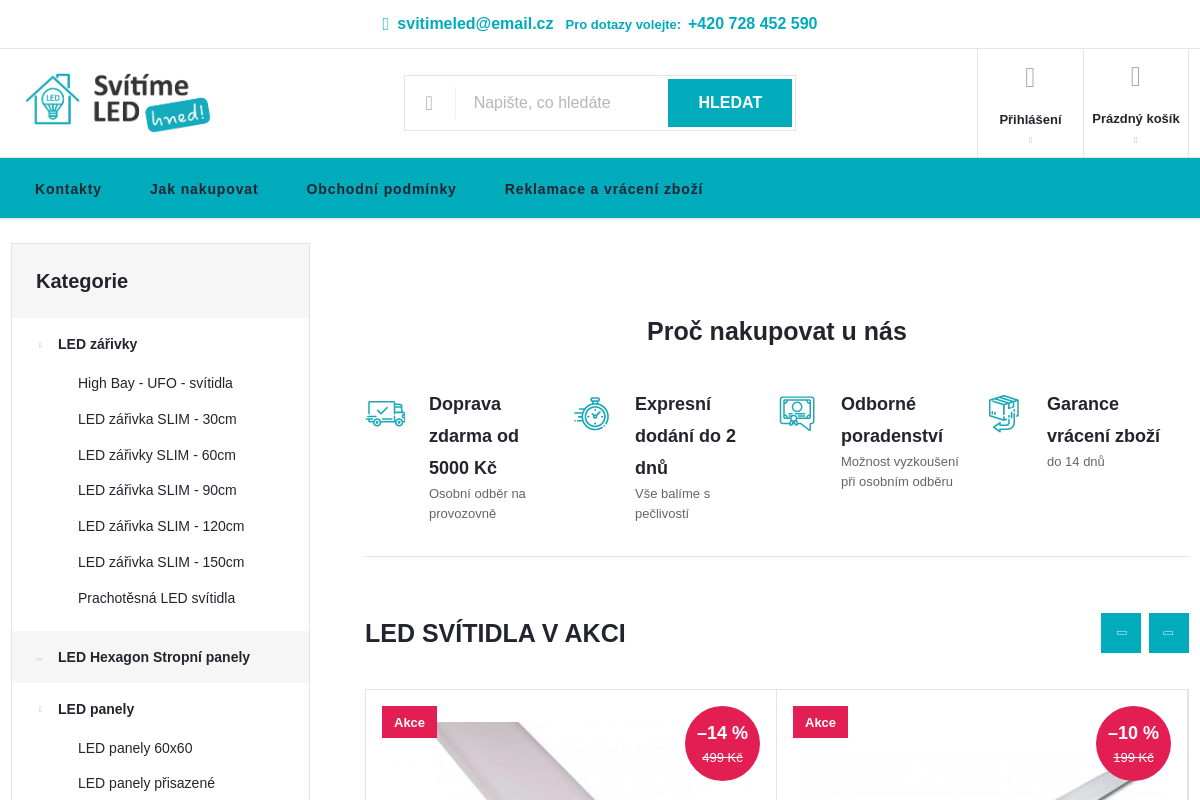The width and height of the screenshot is (1200, 800).
Task: Click inside the search input field
Action: (560, 102)
